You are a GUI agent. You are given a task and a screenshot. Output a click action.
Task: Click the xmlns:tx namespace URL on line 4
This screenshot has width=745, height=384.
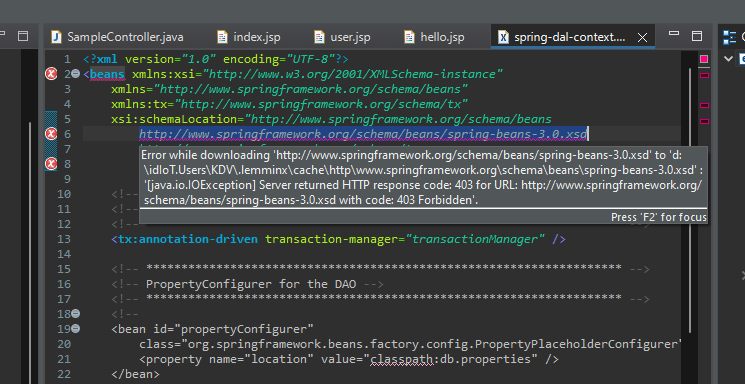click(321, 104)
